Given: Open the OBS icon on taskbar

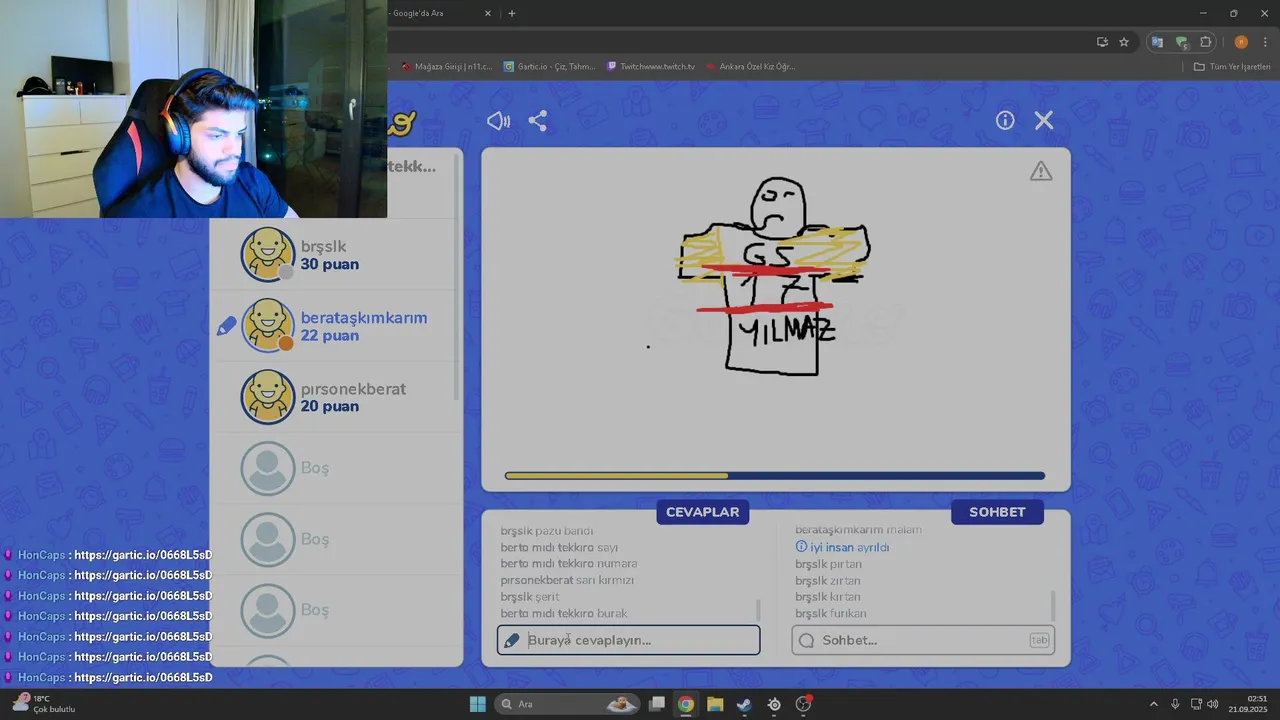Looking at the screenshot, I should [803, 704].
